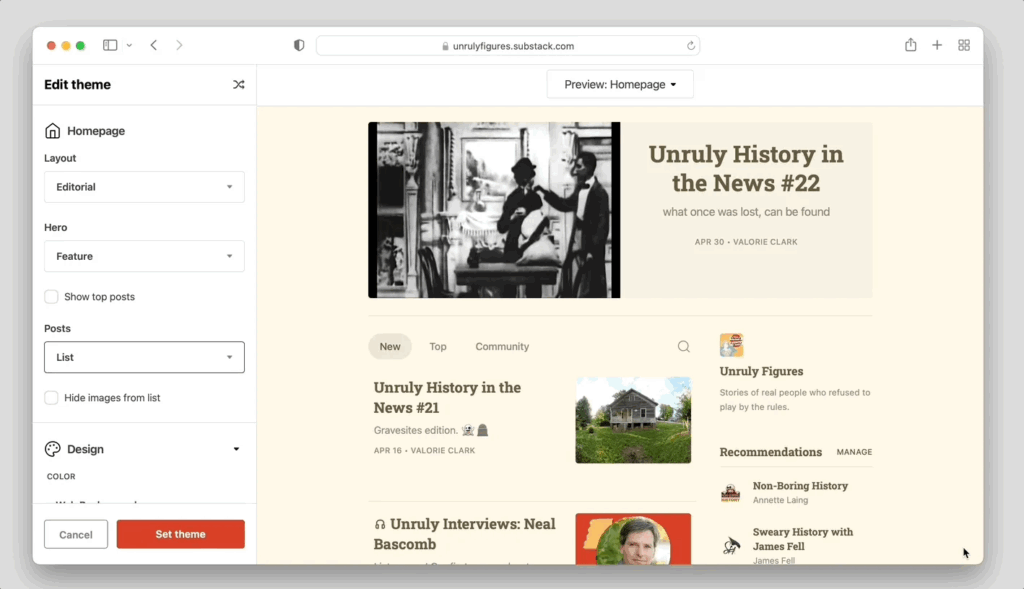Open the Preview: Homepage dropdown

pyautogui.click(x=620, y=85)
